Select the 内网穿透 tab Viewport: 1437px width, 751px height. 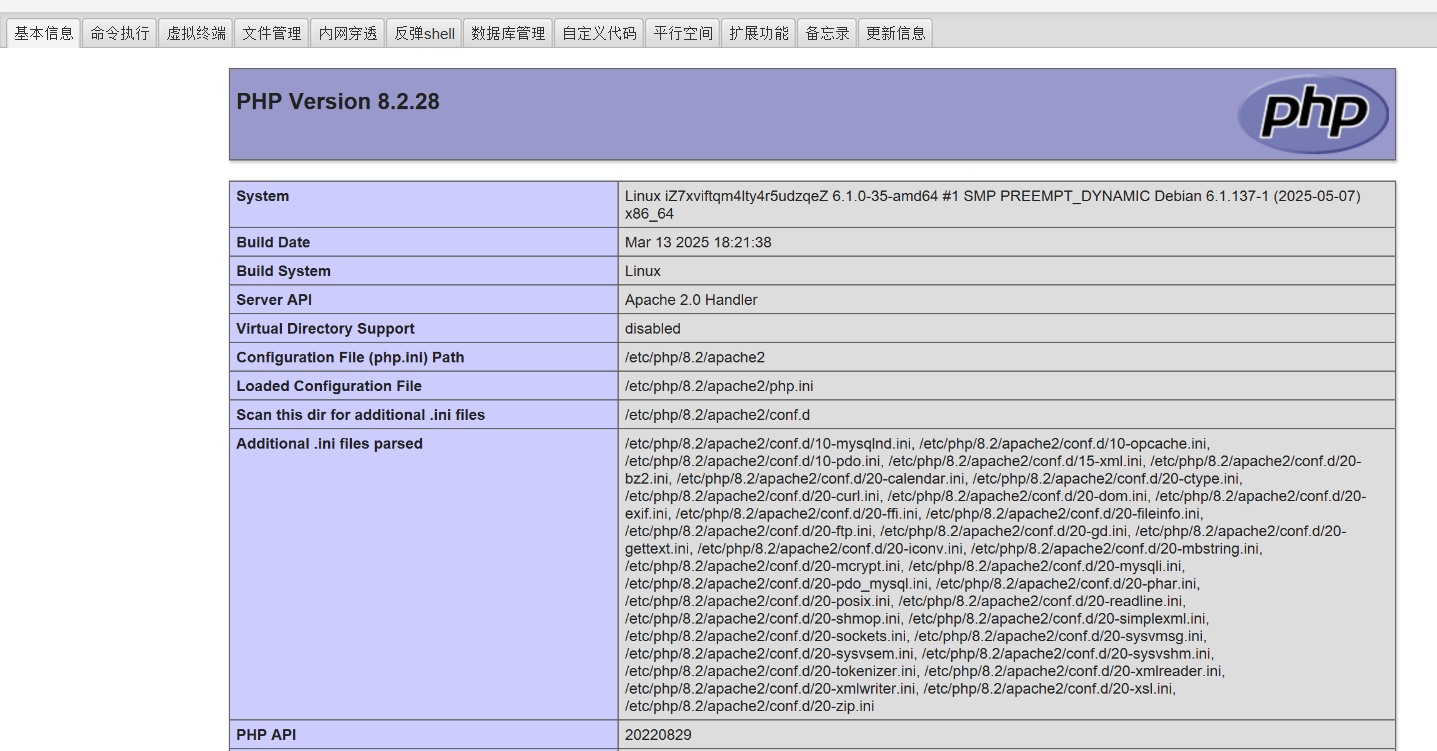point(348,33)
